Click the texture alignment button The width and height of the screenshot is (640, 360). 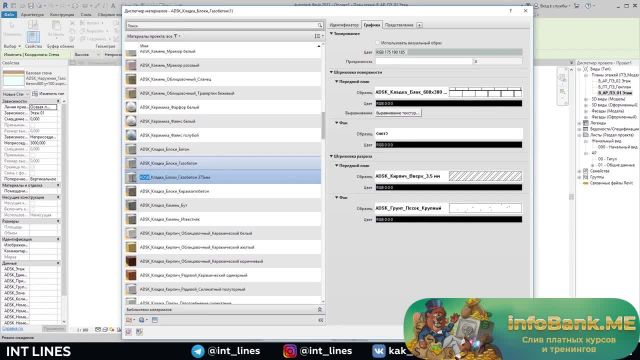coord(398,113)
